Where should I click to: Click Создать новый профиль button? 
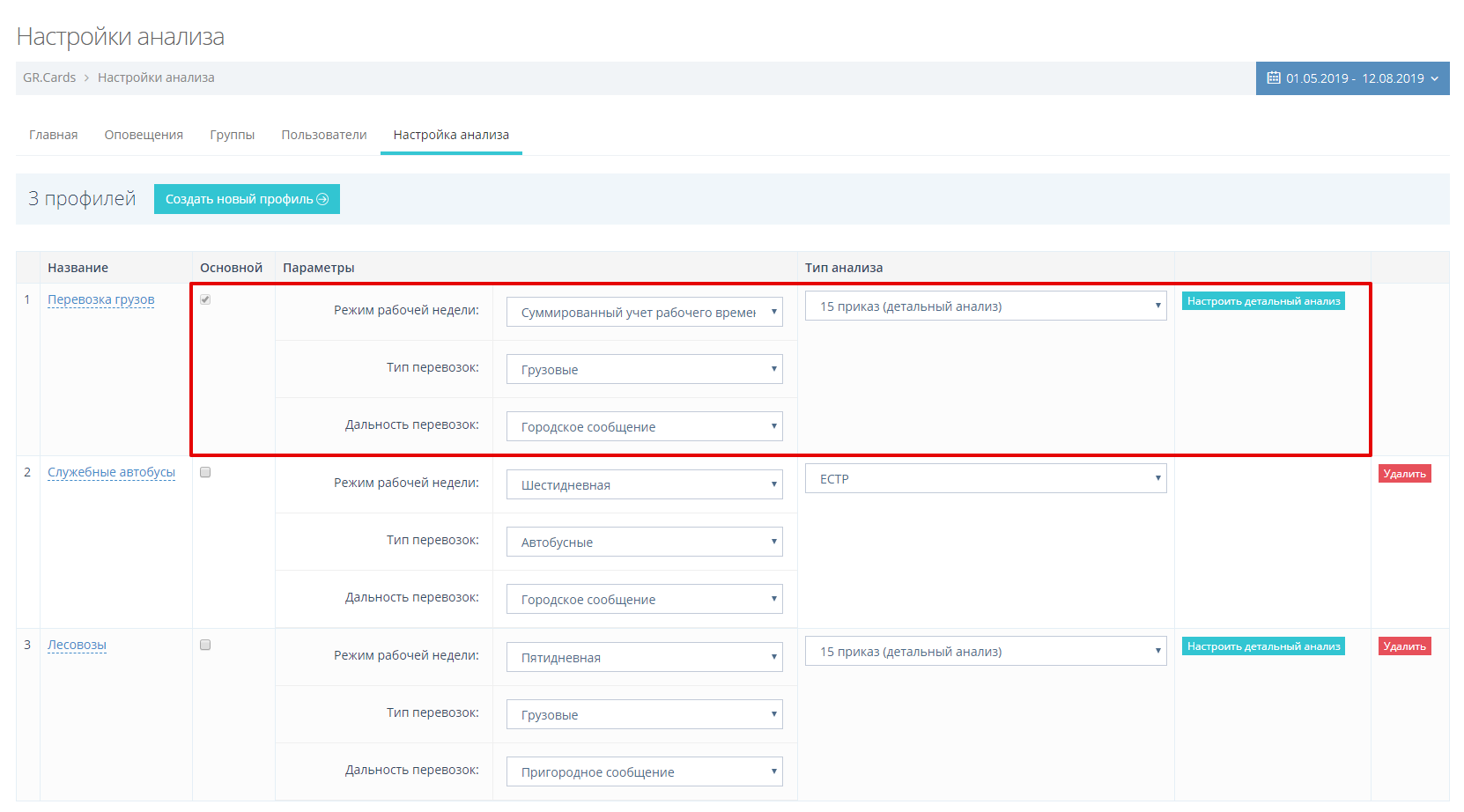(247, 198)
